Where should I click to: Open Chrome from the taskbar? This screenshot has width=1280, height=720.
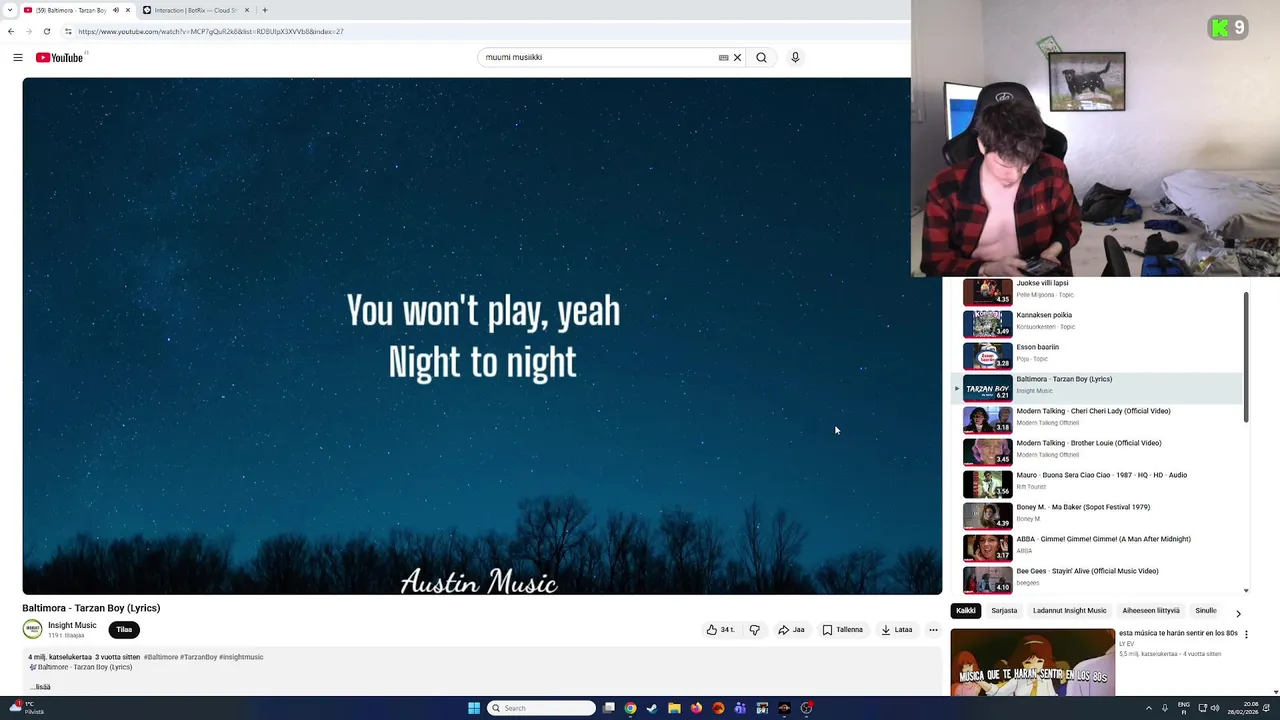tap(630, 708)
